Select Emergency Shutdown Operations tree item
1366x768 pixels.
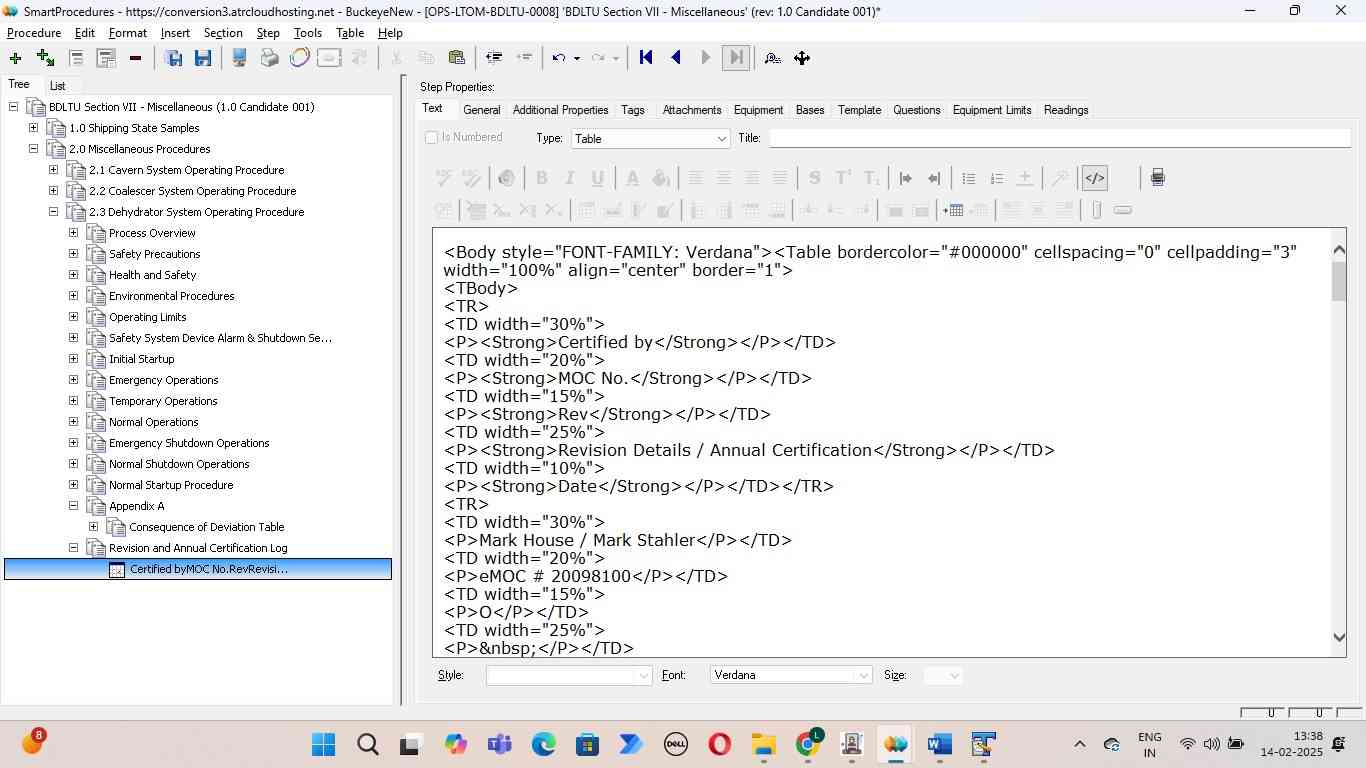(x=189, y=443)
